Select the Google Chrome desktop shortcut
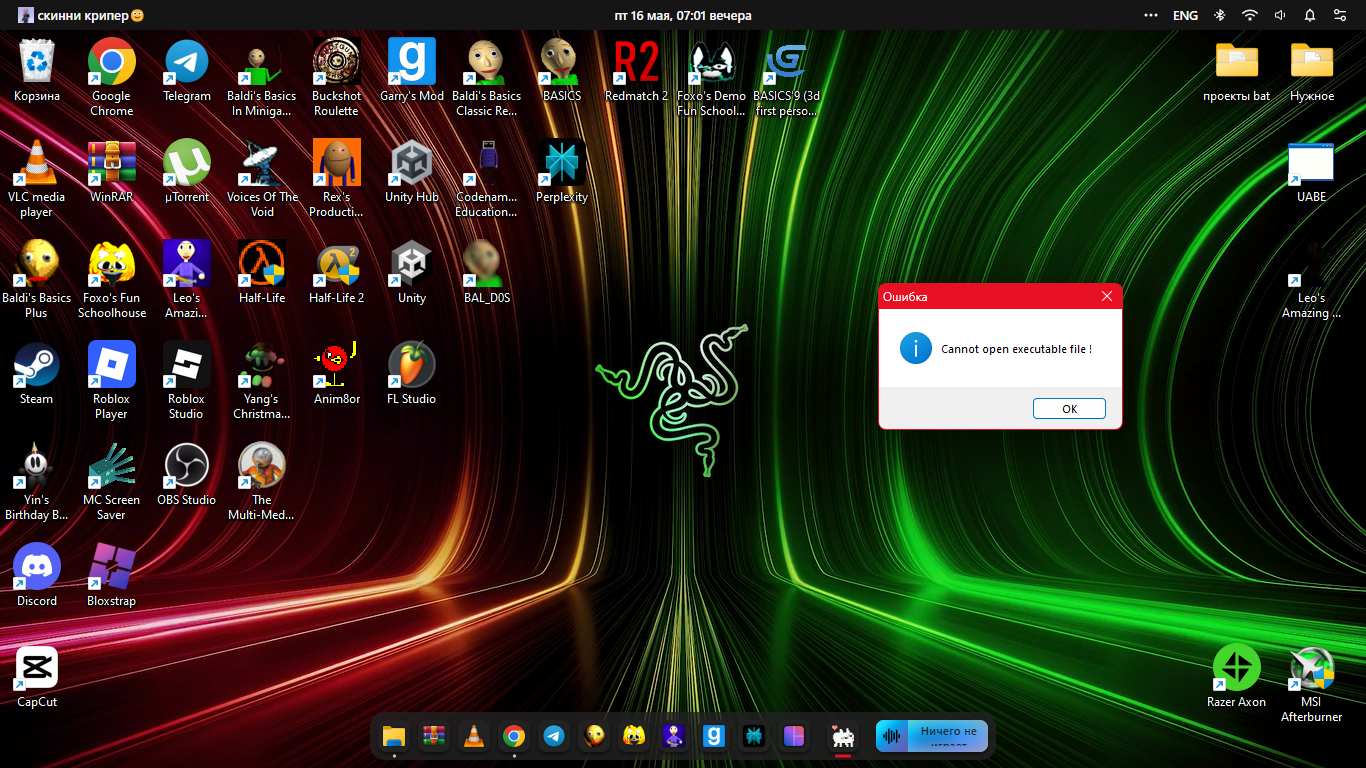 tap(111, 77)
